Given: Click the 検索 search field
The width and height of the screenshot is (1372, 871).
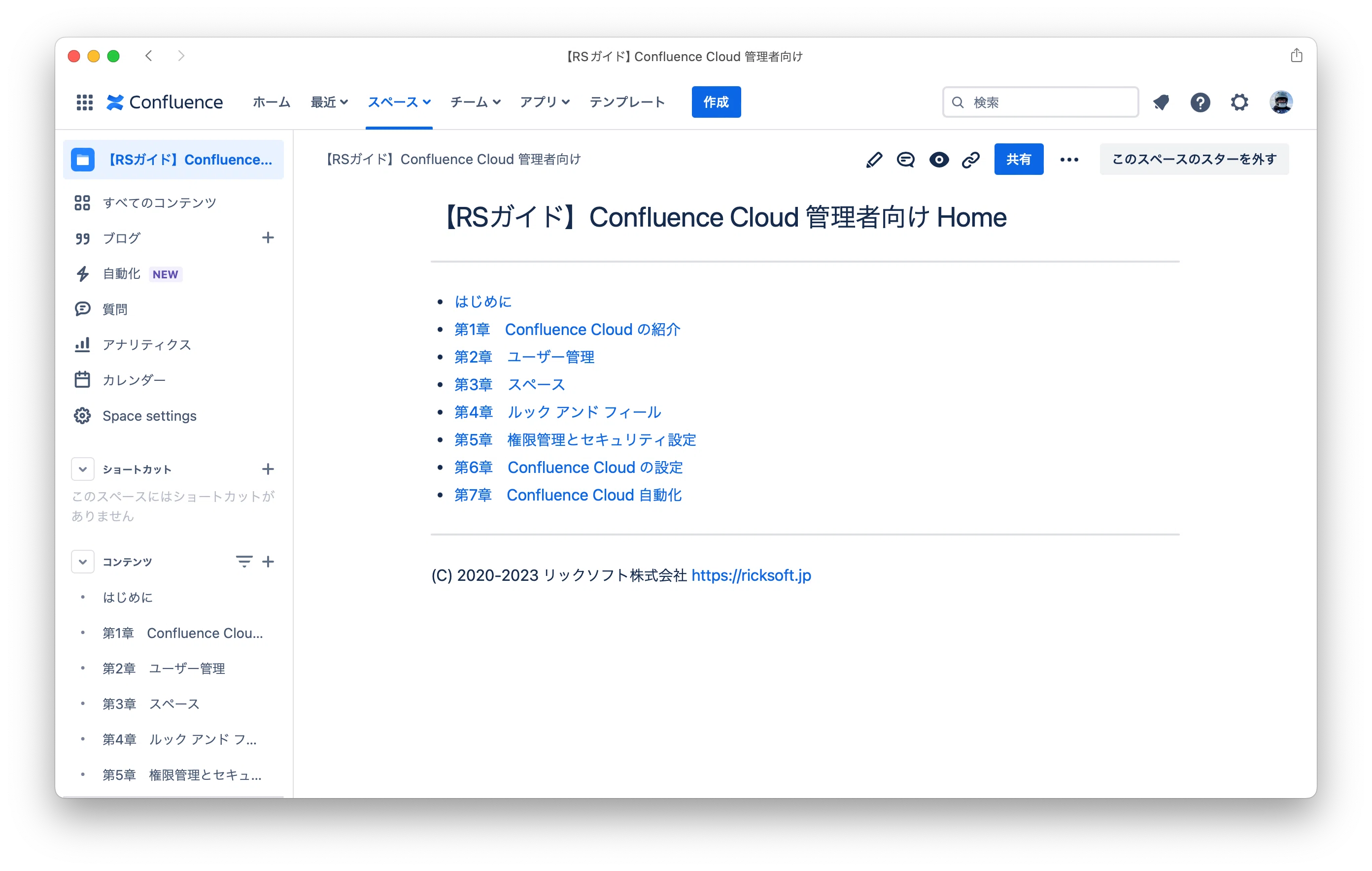Looking at the screenshot, I should tap(1040, 102).
